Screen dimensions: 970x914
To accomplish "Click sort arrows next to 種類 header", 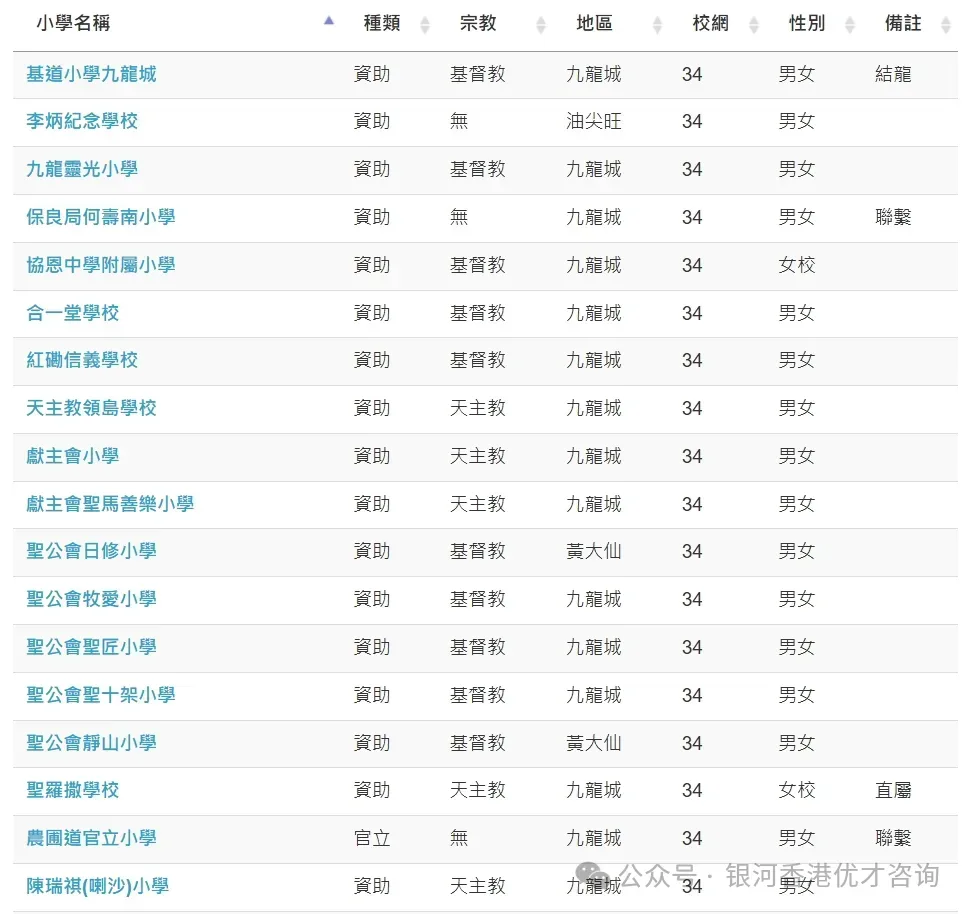I will [x=425, y=25].
